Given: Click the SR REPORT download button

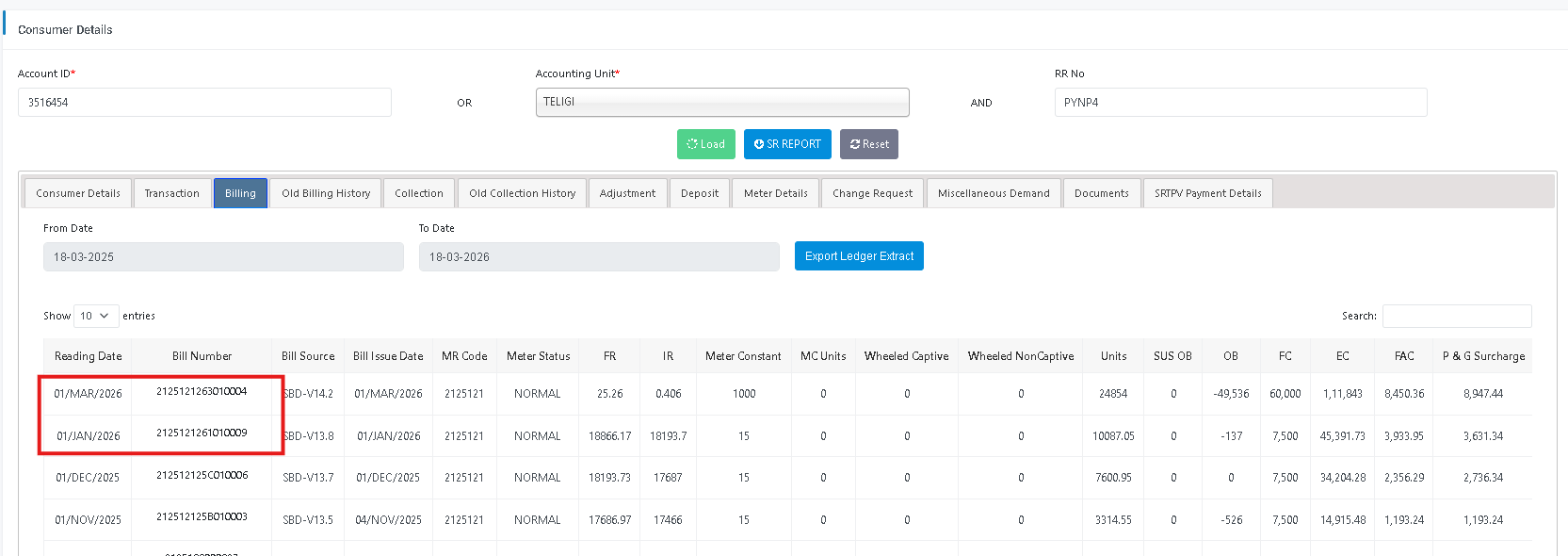Looking at the screenshot, I should coord(787,144).
